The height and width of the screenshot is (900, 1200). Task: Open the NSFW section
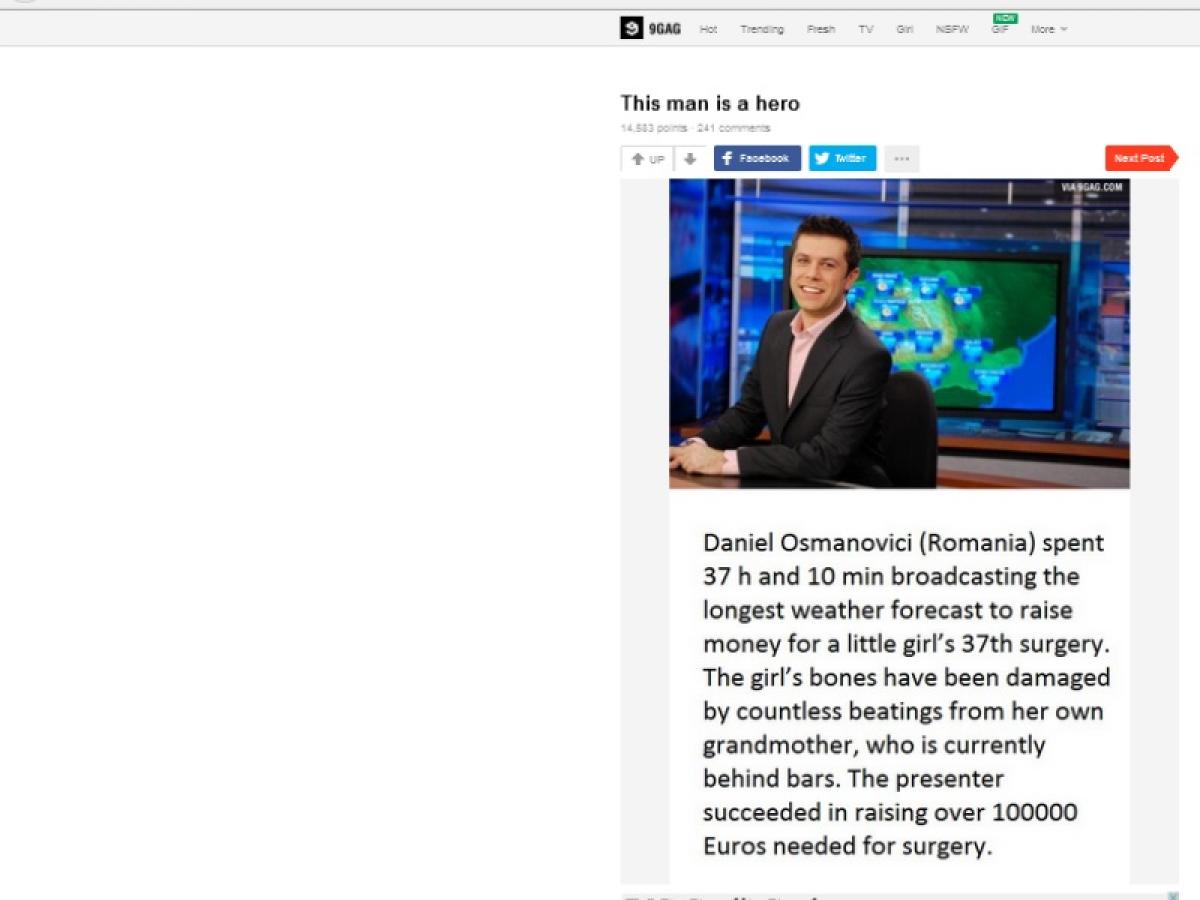952,29
